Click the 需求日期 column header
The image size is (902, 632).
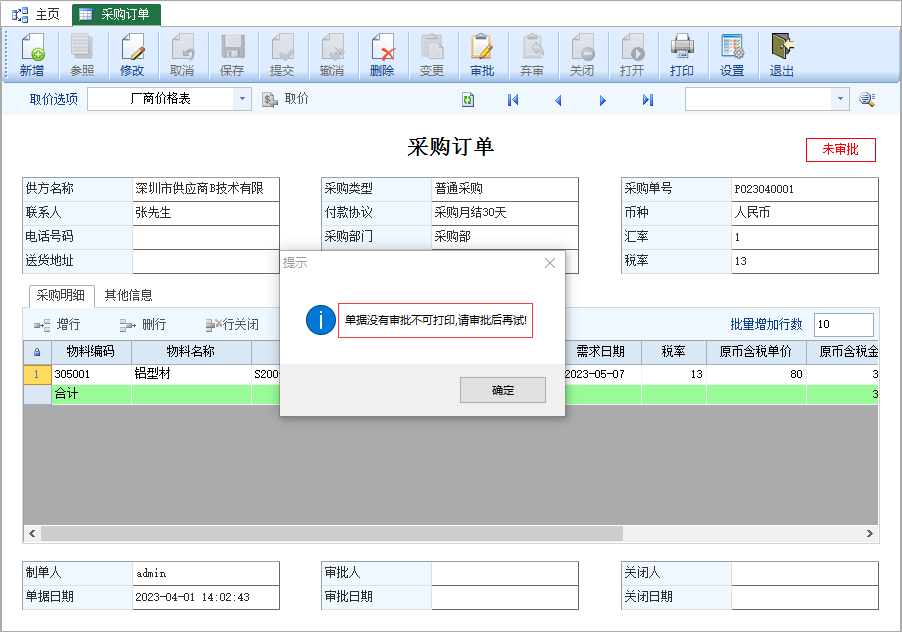click(x=601, y=352)
